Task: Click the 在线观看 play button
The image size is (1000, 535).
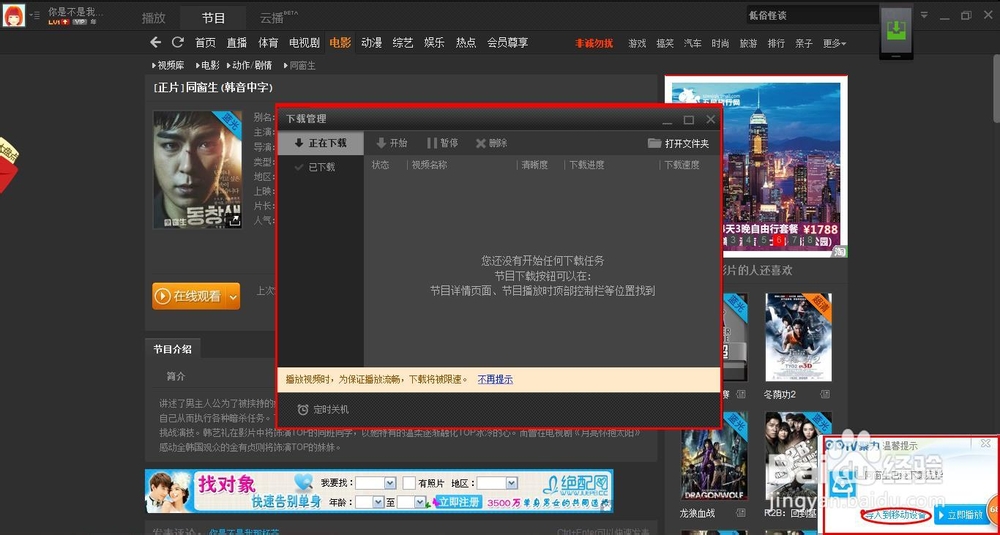Action: tap(189, 297)
